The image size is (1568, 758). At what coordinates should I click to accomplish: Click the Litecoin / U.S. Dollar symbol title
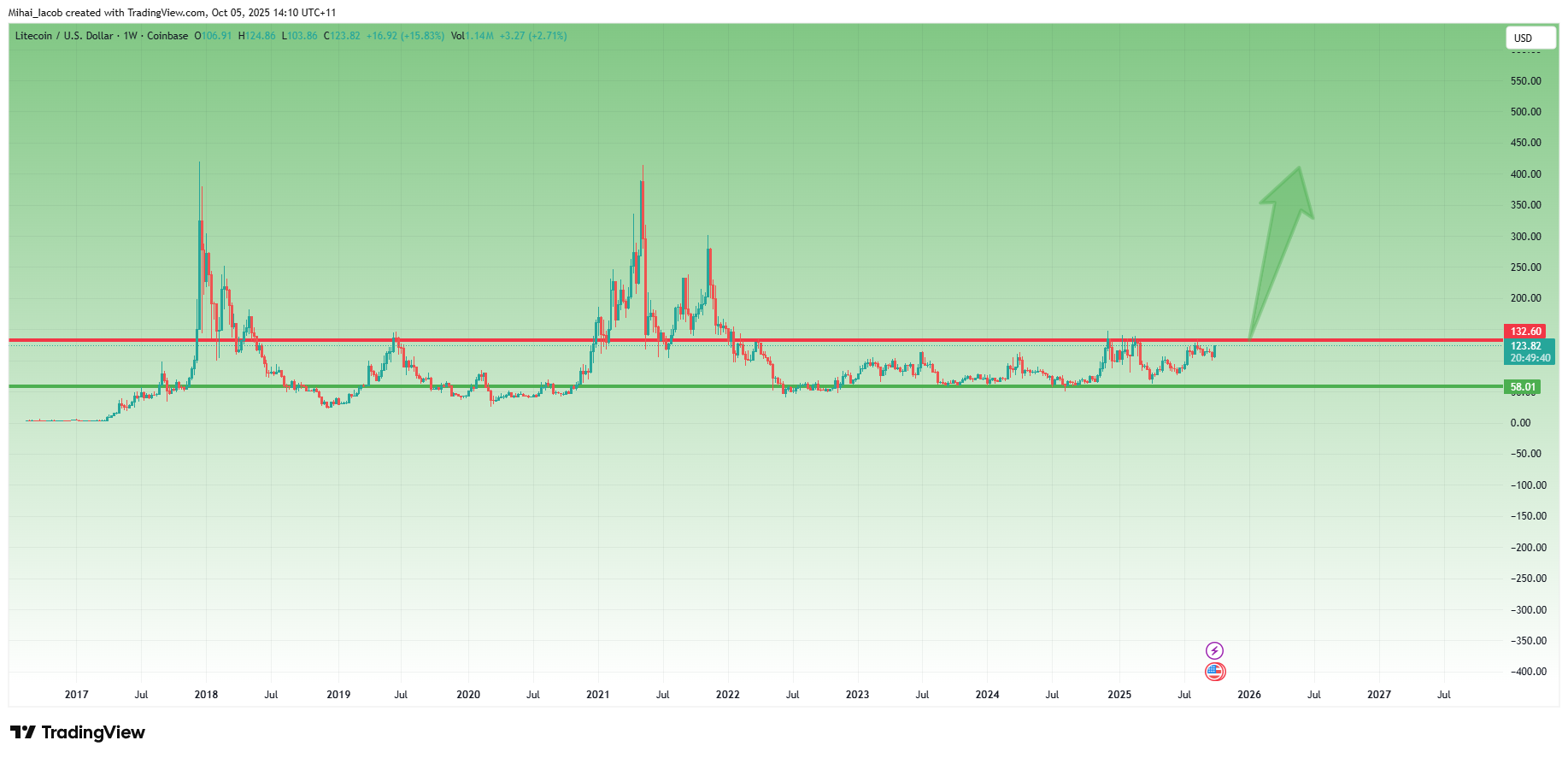pos(64,36)
